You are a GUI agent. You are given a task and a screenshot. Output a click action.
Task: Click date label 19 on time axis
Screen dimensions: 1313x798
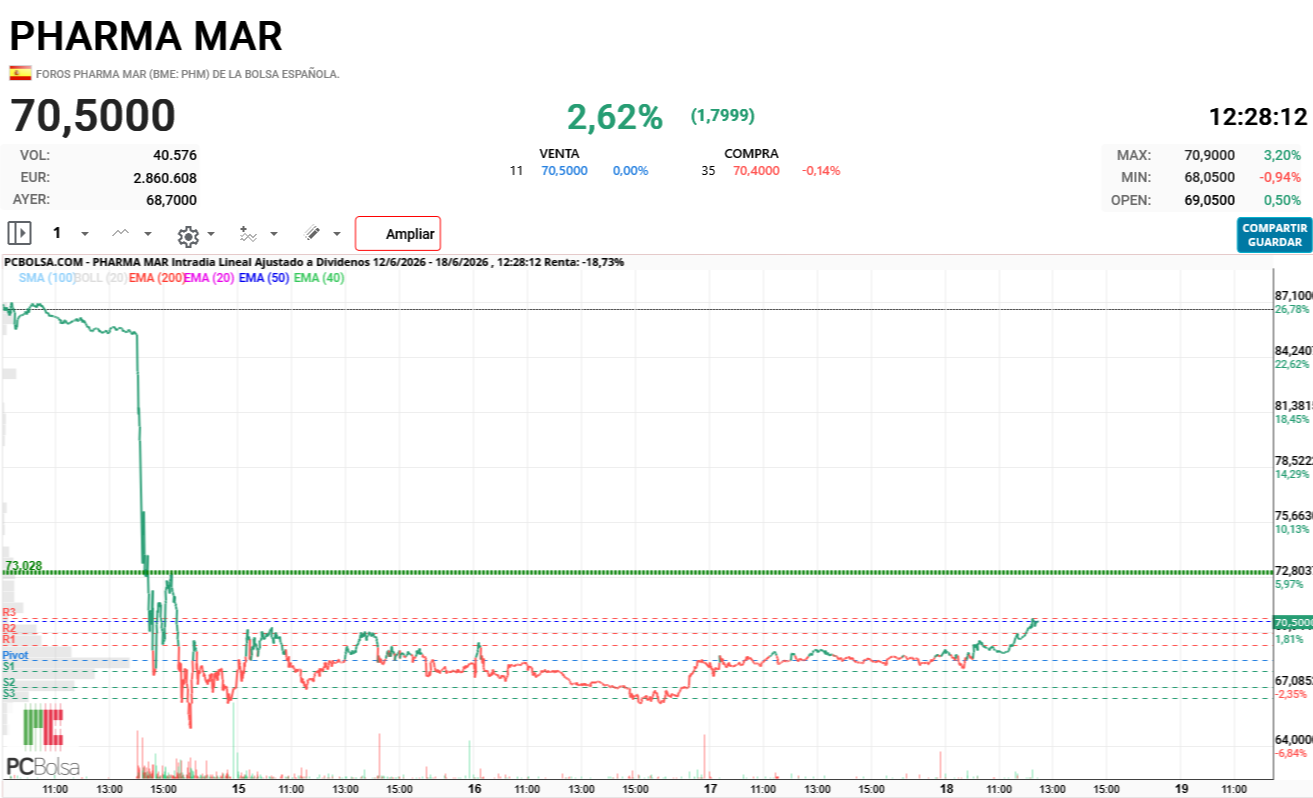(1181, 788)
